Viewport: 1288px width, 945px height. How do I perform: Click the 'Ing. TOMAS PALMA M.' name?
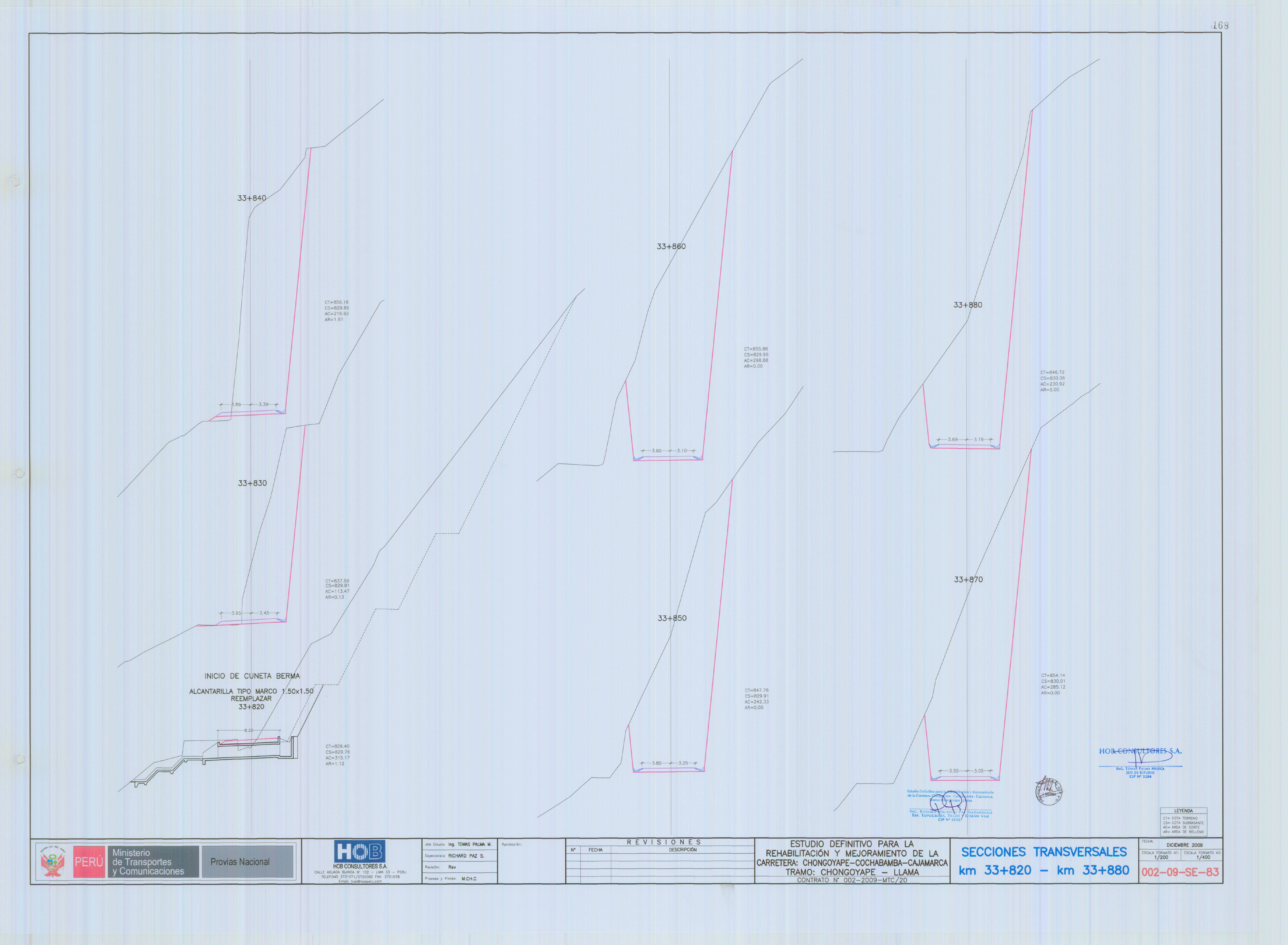click(x=469, y=844)
